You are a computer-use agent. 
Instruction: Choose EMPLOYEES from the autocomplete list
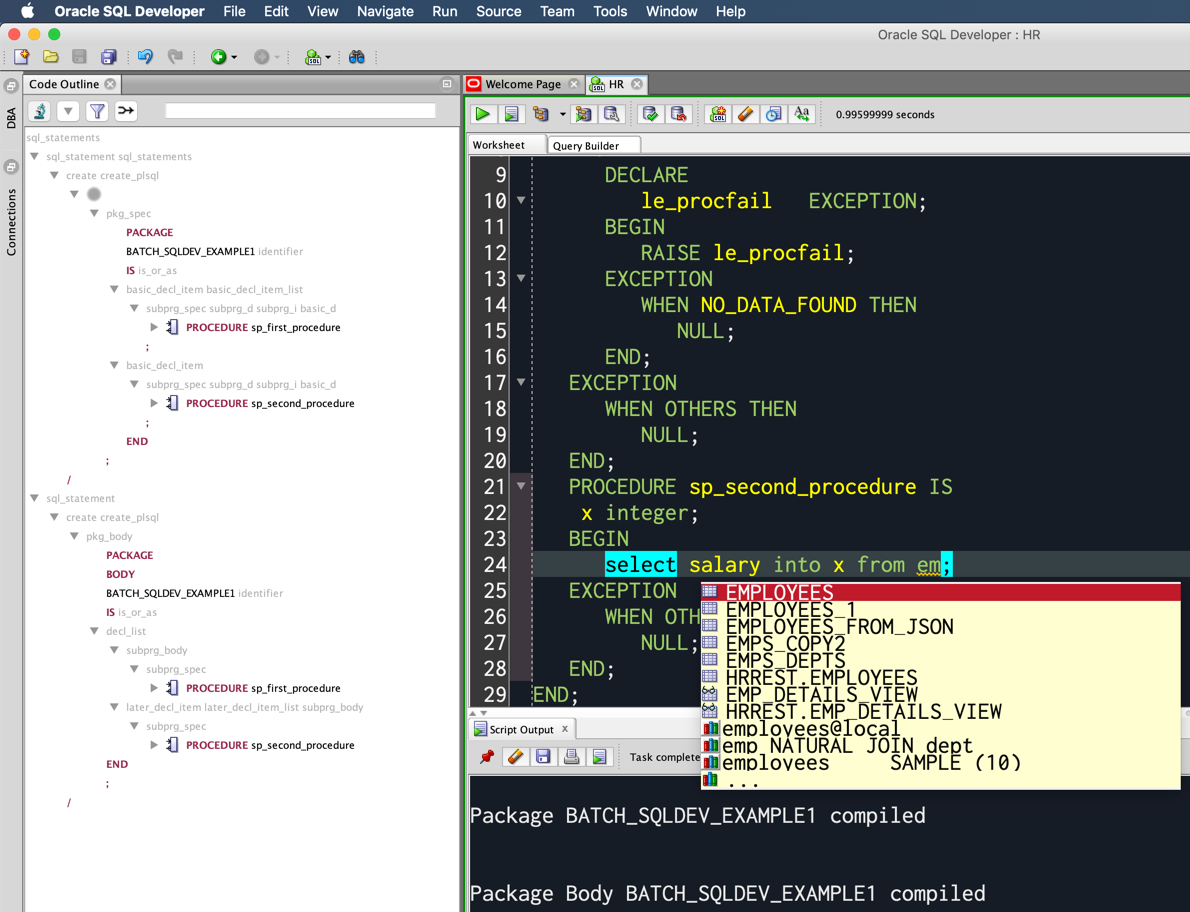pos(940,592)
